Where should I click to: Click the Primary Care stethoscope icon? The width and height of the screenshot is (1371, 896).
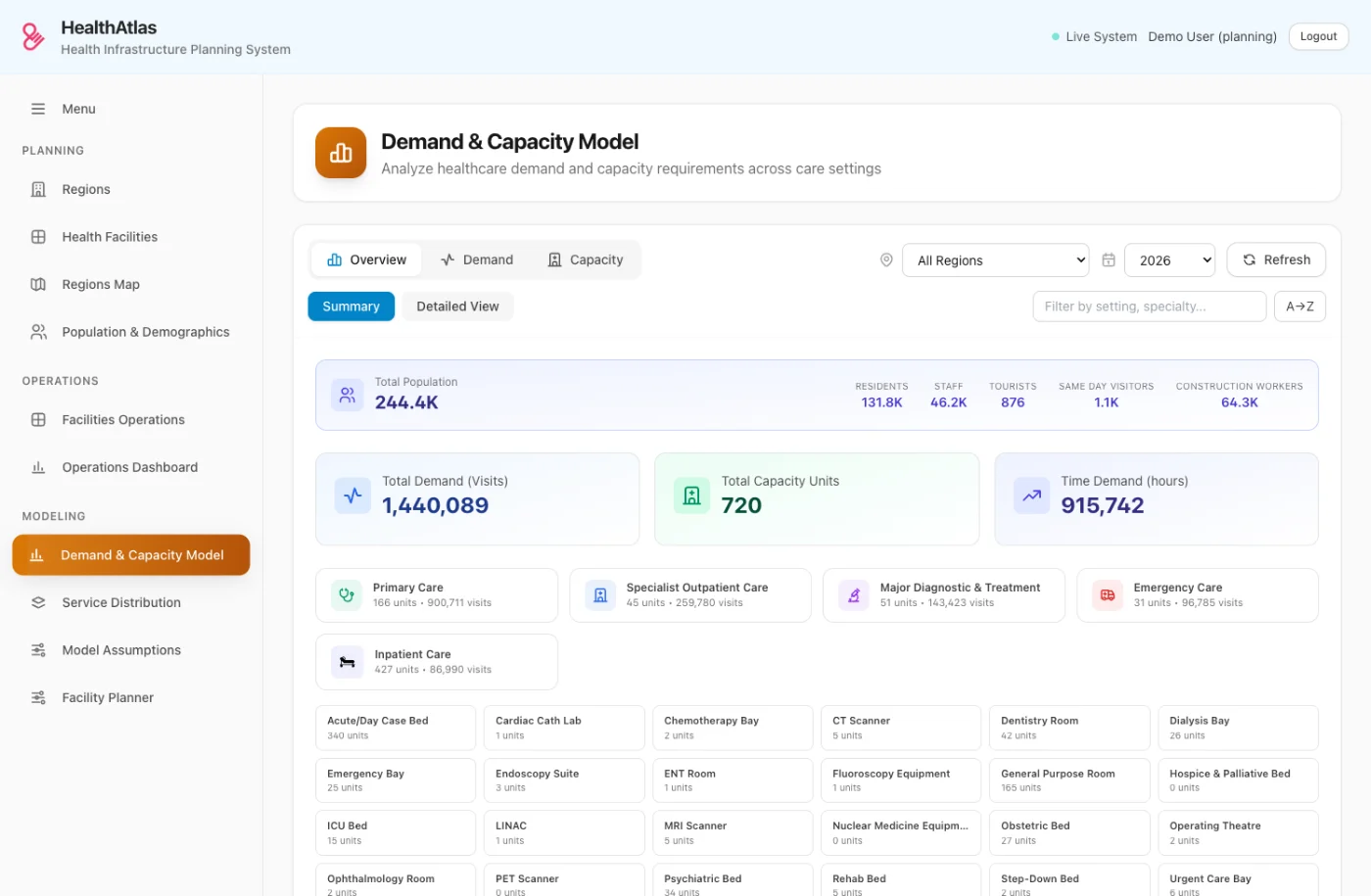[x=347, y=594]
